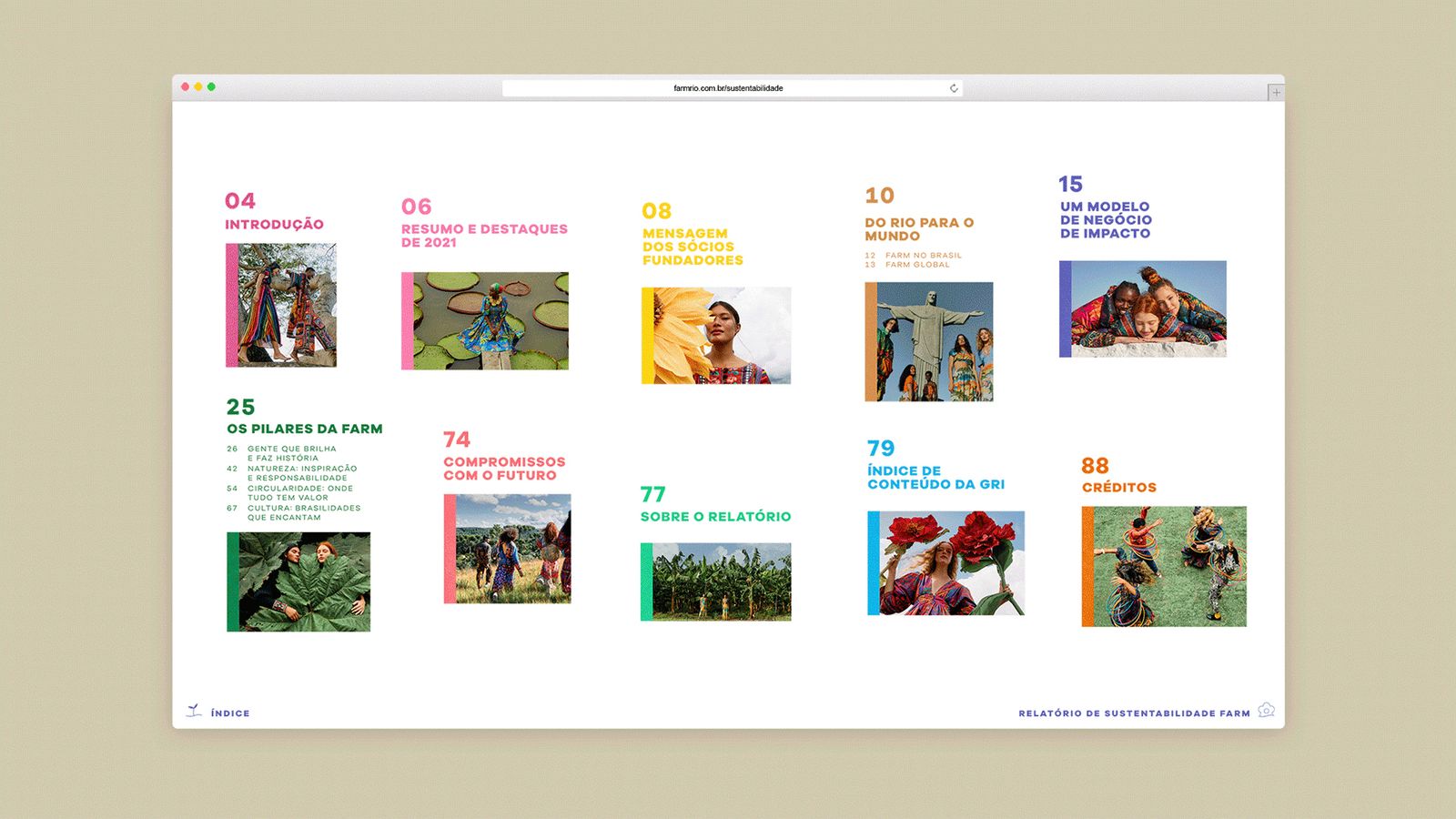This screenshot has height=819, width=1456.
Task: Click the hula hoop dancers thumbnail
Action: click(x=1164, y=566)
